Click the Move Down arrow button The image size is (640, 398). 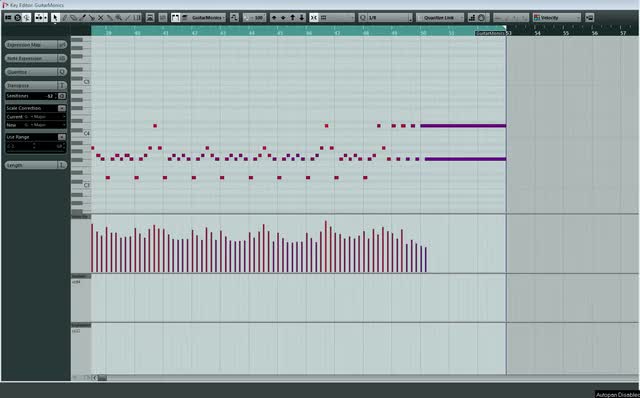[x=302, y=18]
